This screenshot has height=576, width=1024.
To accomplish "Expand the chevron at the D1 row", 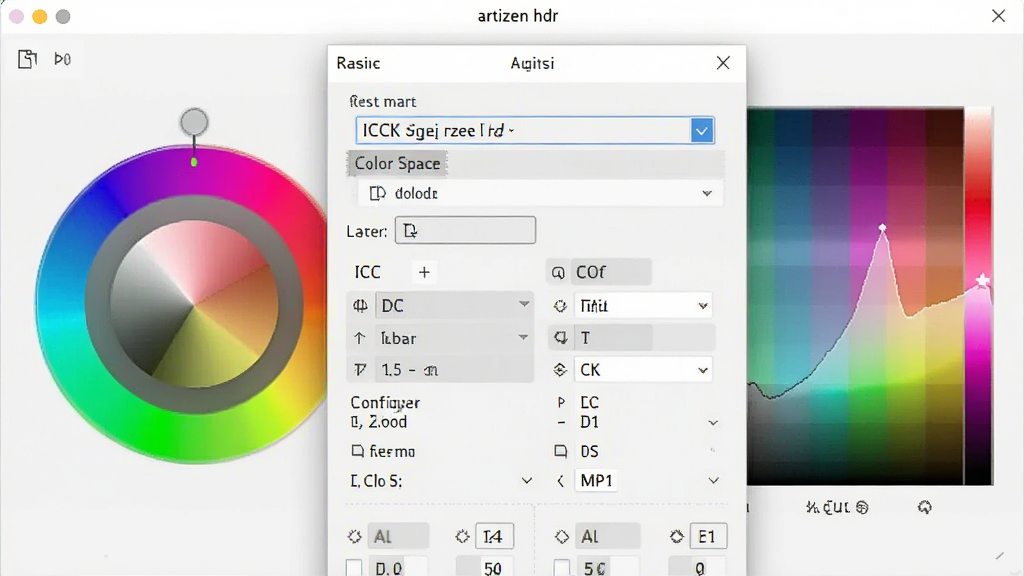I will coord(713,423).
